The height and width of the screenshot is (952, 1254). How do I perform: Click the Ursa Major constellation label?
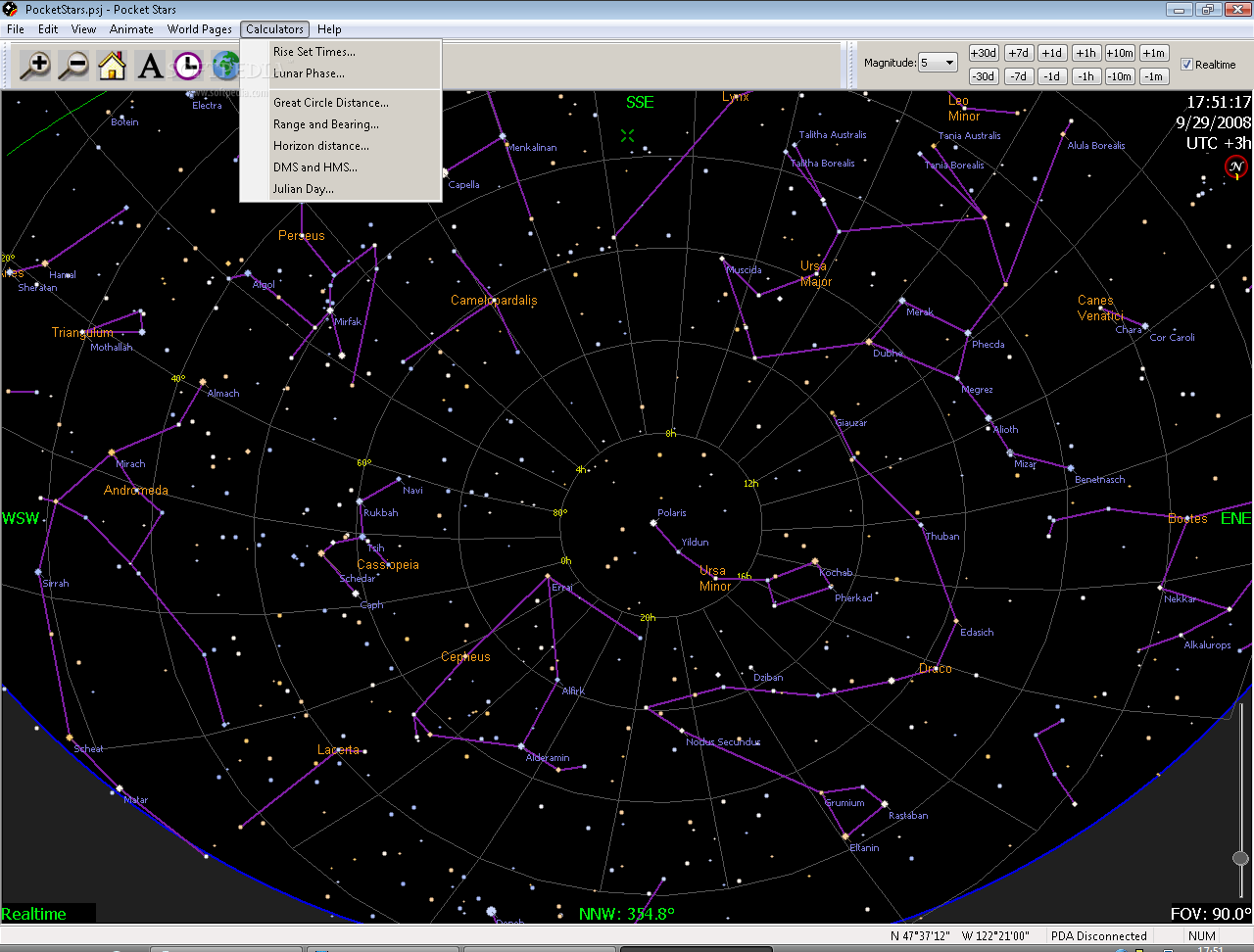(x=815, y=273)
